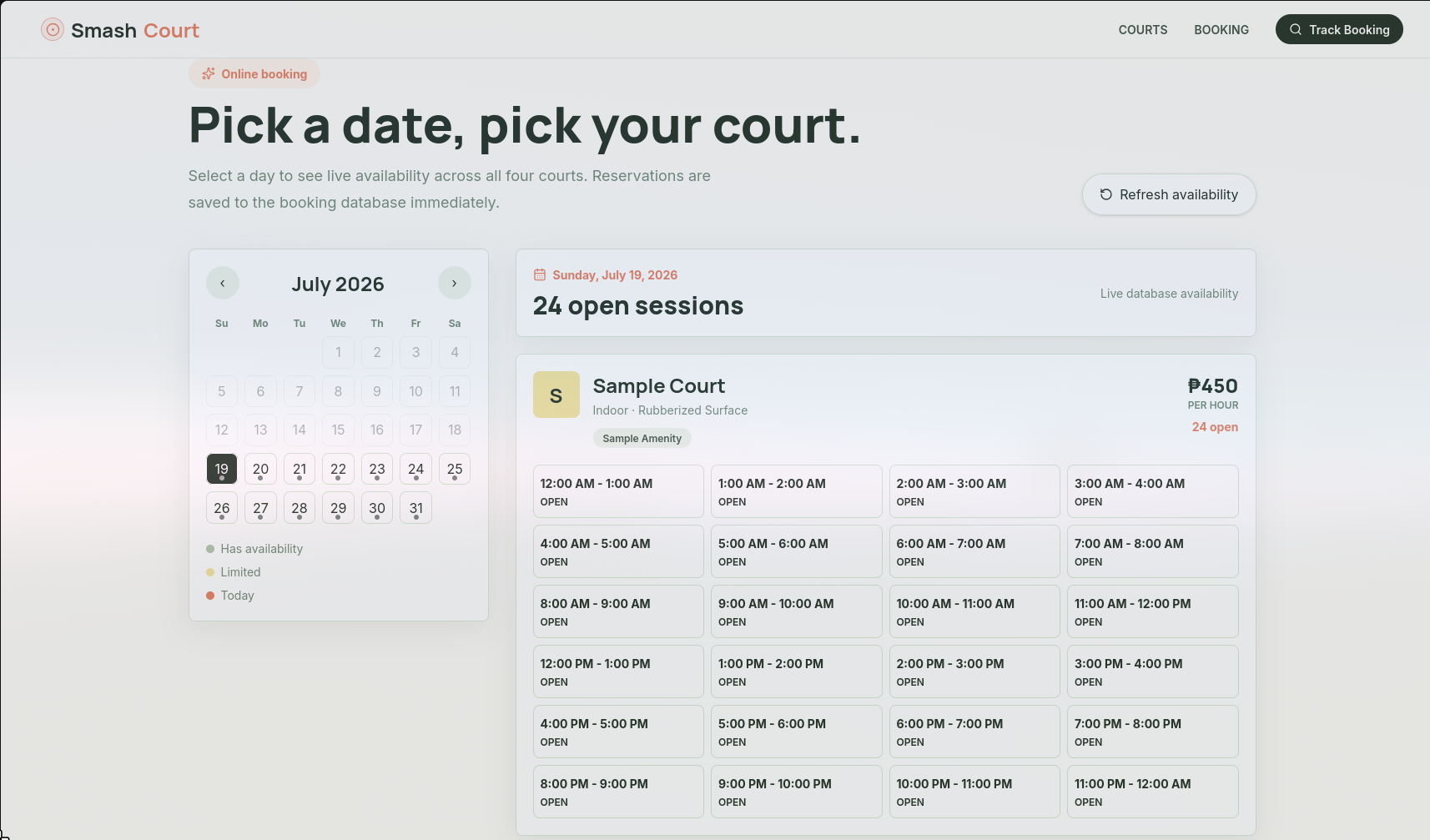Book the 6:00 PM - 7:00 PM slot
The image size is (1430, 840).
click(974, 732)
